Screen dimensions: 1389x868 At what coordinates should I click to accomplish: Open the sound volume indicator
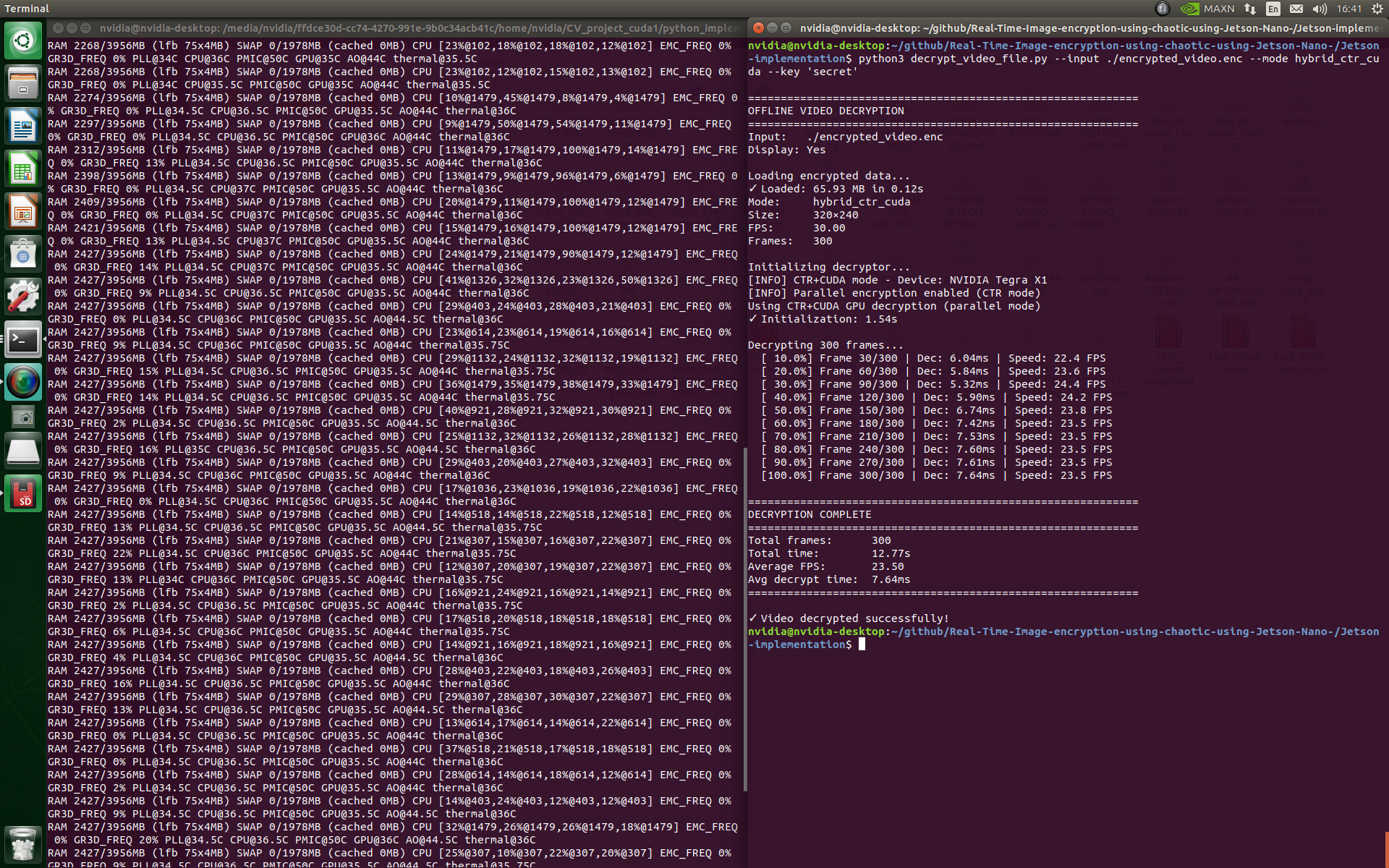(1320, 9)
